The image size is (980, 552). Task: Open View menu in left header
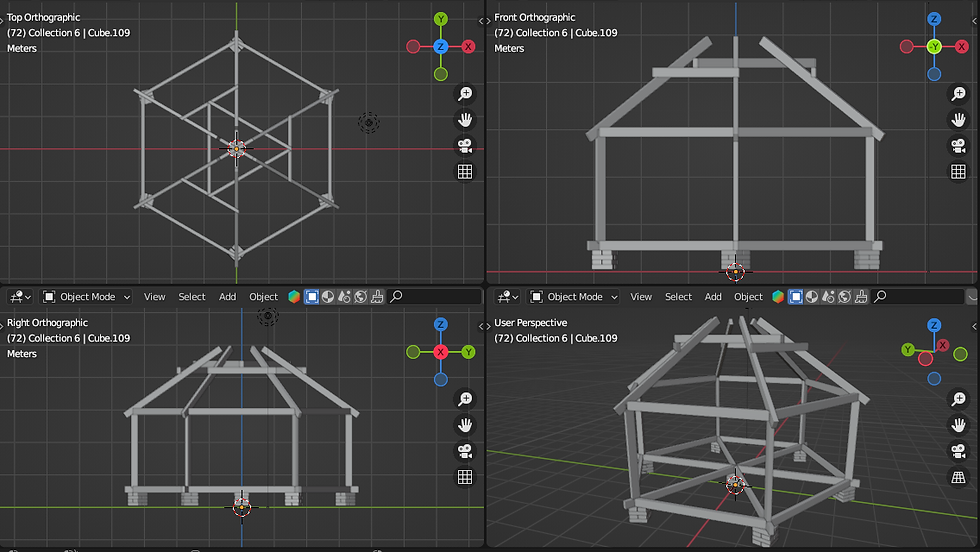pos(154,296)
